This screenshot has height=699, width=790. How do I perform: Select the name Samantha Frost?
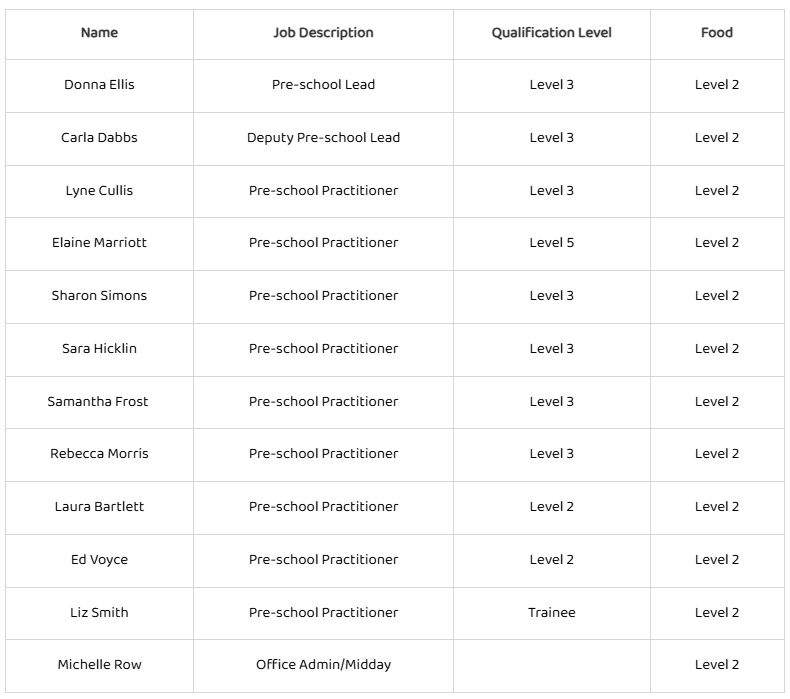coord(98,402)
